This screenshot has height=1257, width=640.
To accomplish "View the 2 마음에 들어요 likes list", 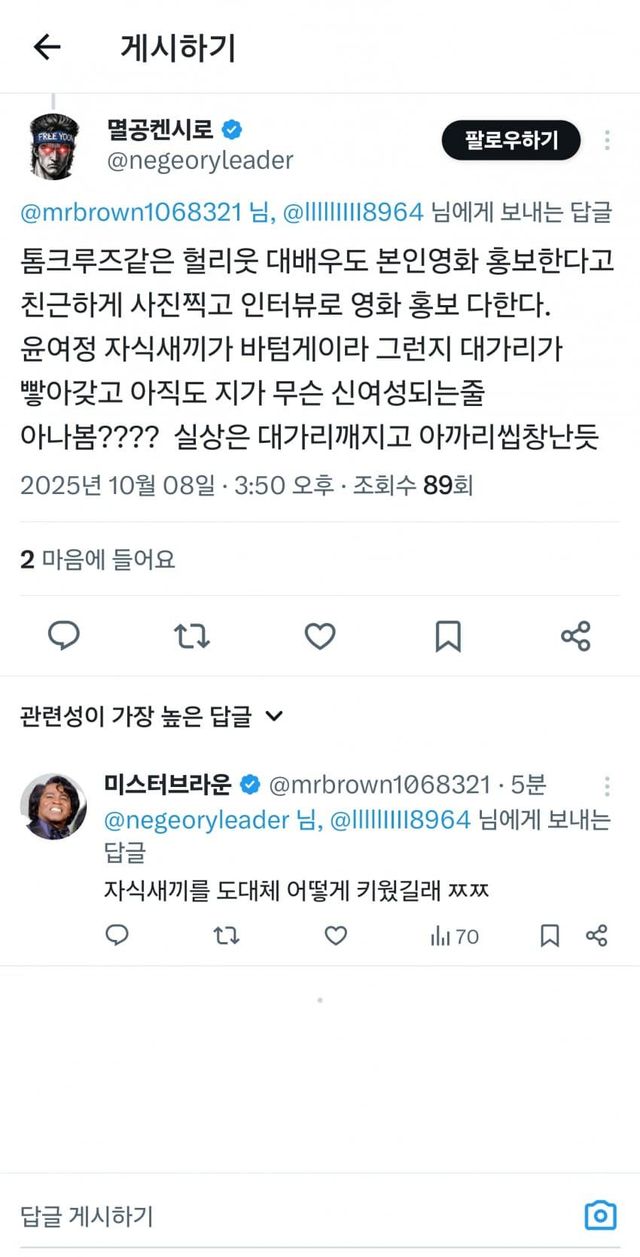I will [x=98, y=560].
